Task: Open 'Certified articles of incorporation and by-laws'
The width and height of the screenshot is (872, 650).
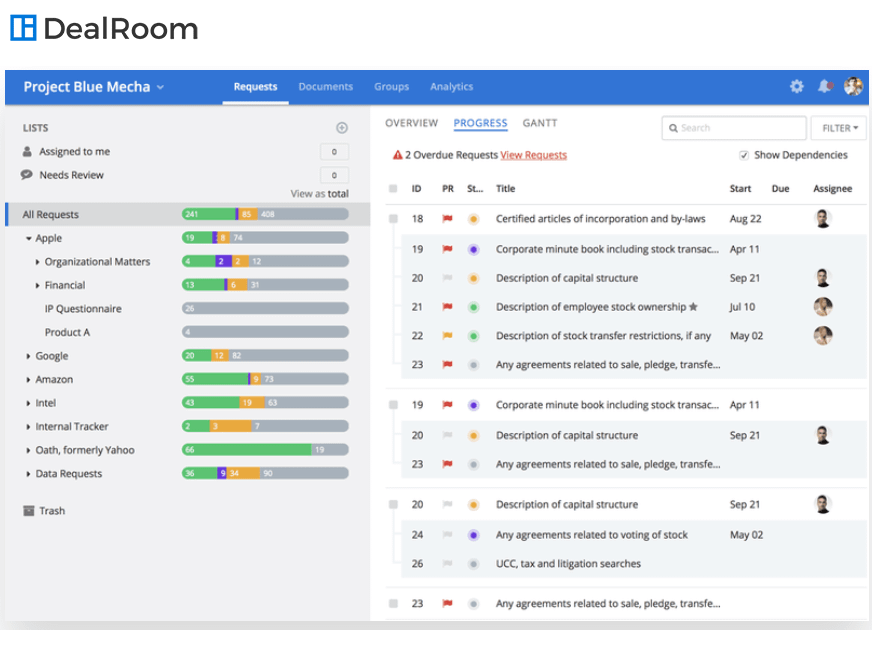Action: pos(601,219)
